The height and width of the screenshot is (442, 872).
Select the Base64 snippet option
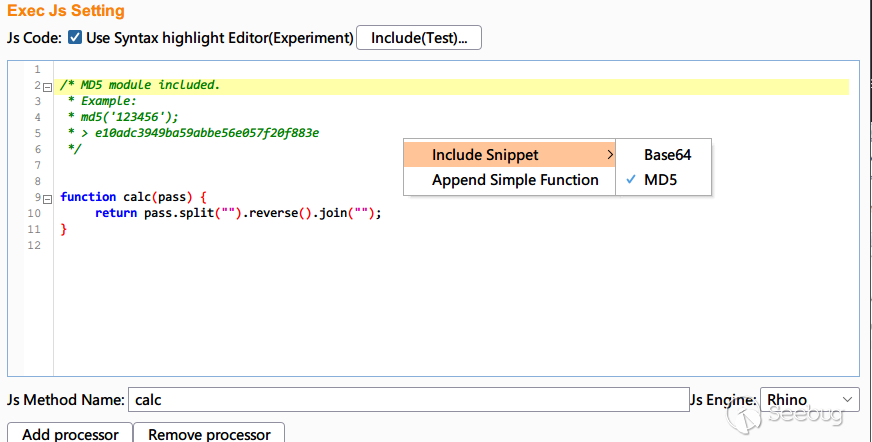667,155
